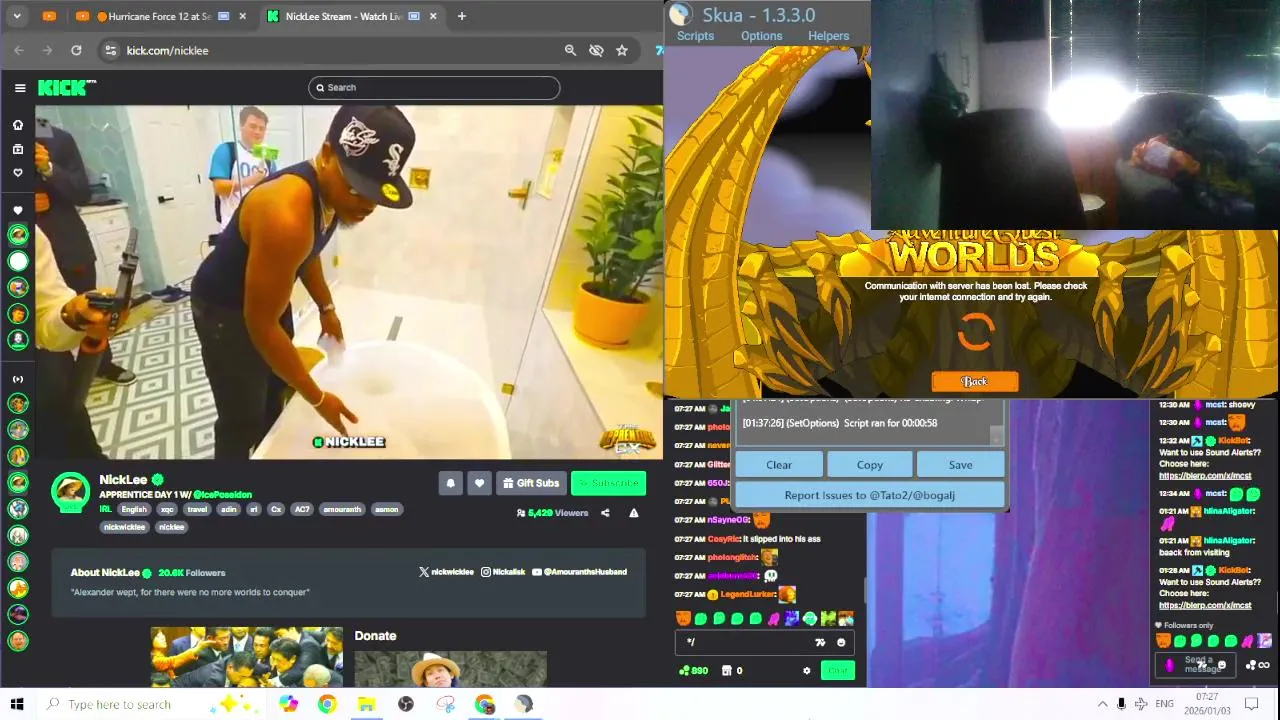Close the Hurricane Force 12 tab
This screenshot has height=720, width=1280.
click(x=245, y=16)
